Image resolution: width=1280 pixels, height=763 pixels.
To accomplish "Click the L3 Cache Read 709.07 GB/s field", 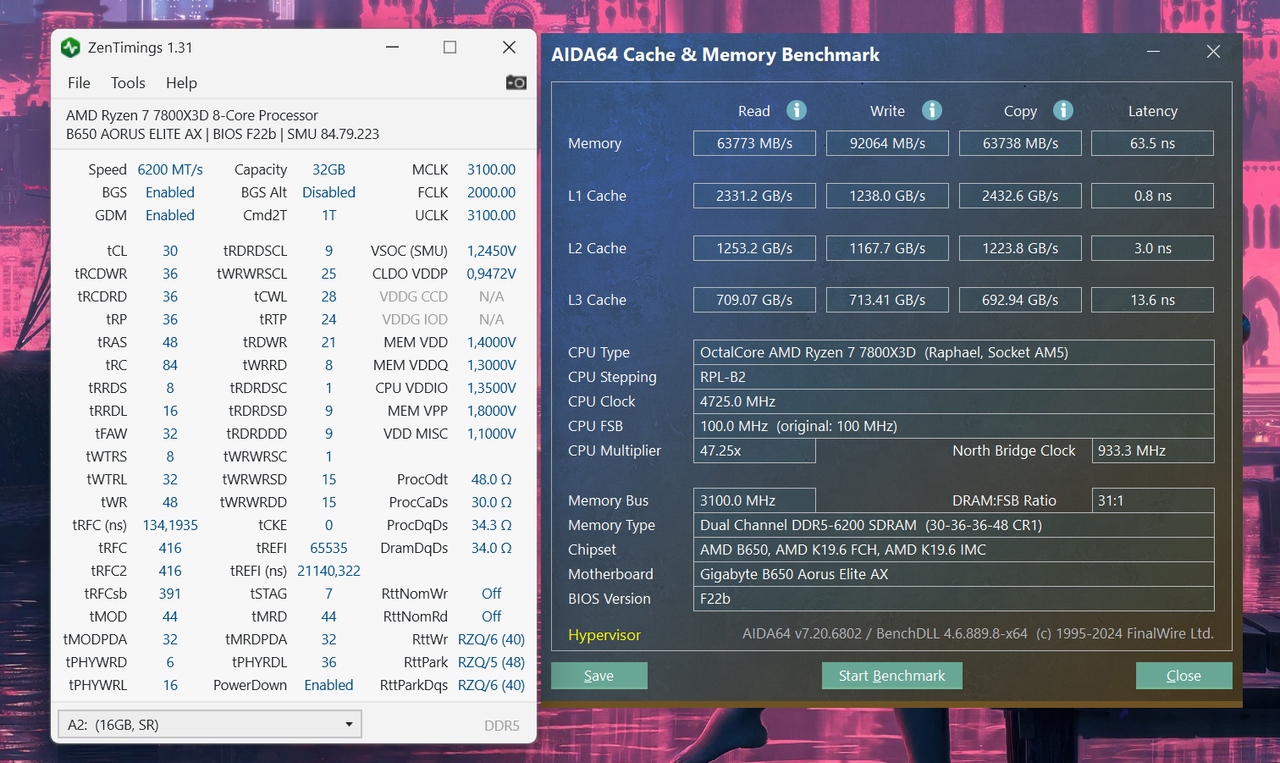I will pyautogui.click(x=754, y=300).
